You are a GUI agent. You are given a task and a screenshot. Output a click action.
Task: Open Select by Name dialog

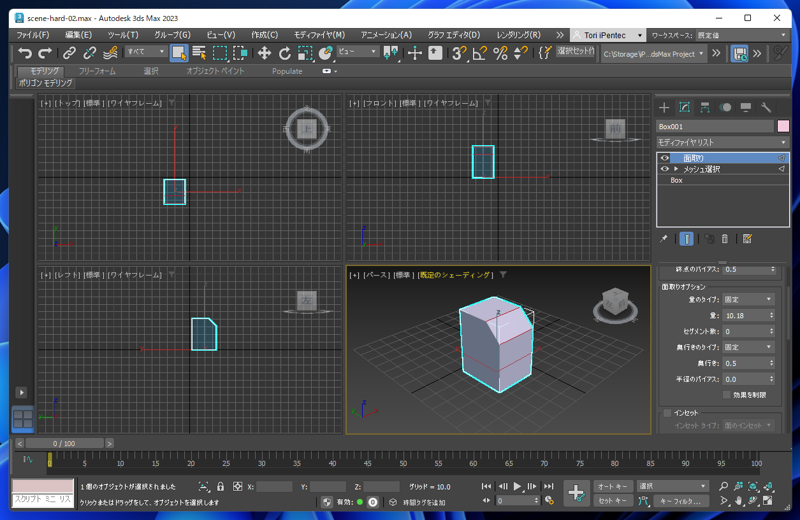click(199, 53)
